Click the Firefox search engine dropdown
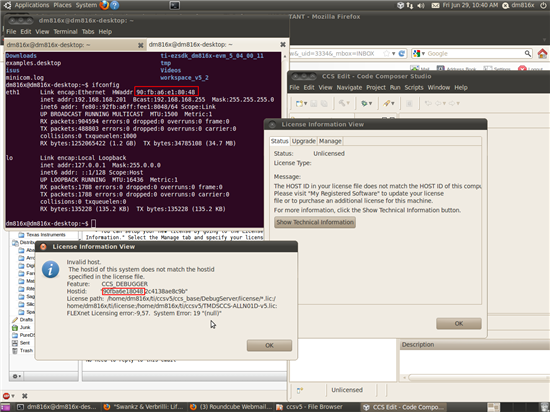The height and width of the screenshot is (412, 550). [x=419, y=53]
